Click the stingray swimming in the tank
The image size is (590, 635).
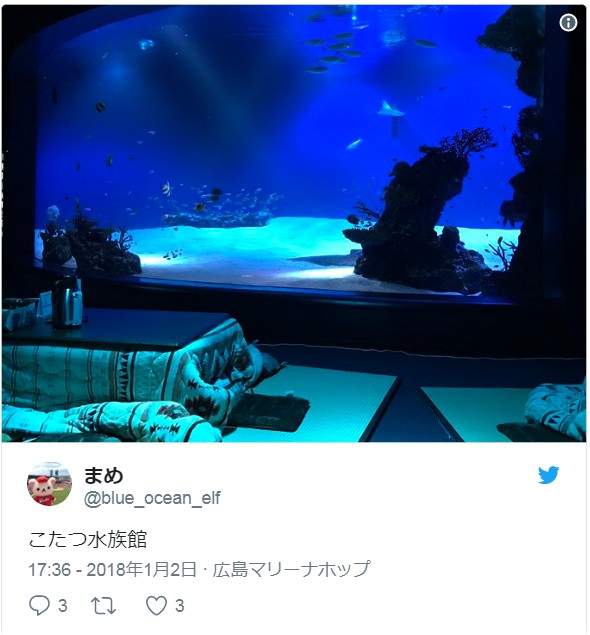pos(391,109)
